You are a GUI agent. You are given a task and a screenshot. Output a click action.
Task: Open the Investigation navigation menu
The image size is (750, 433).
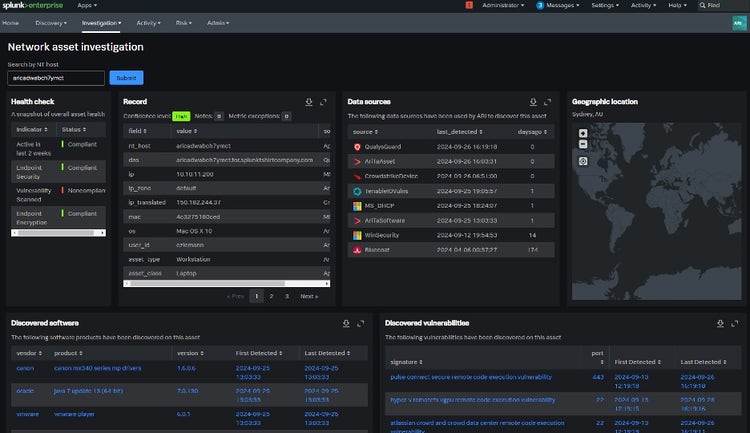point(101,21)
